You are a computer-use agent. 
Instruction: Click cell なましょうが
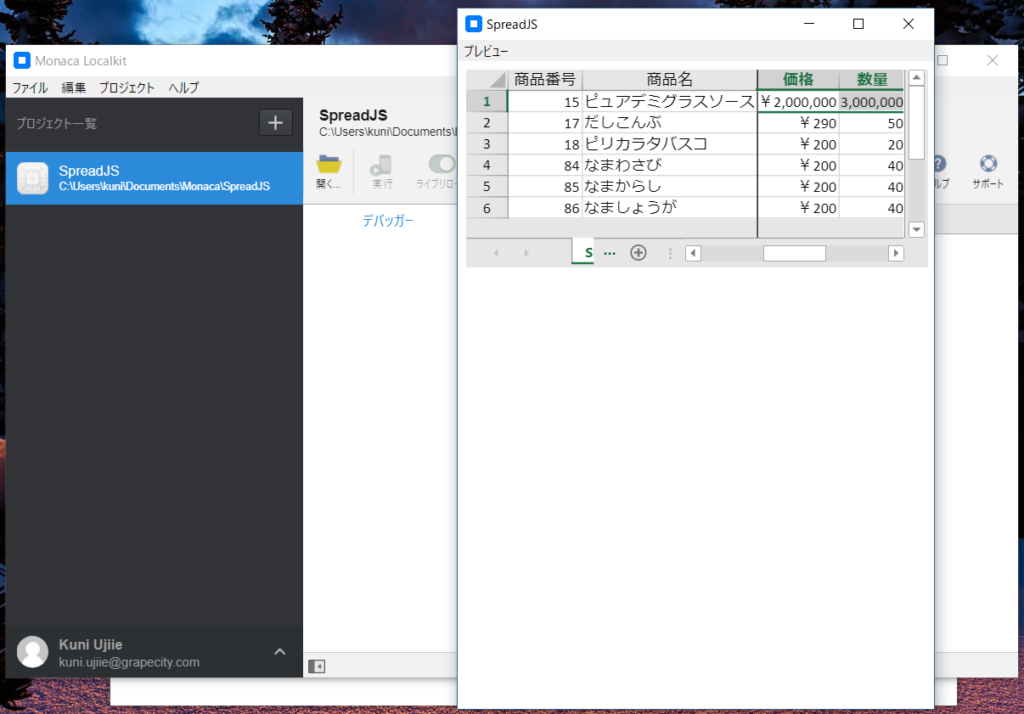[x=669, y=208]
